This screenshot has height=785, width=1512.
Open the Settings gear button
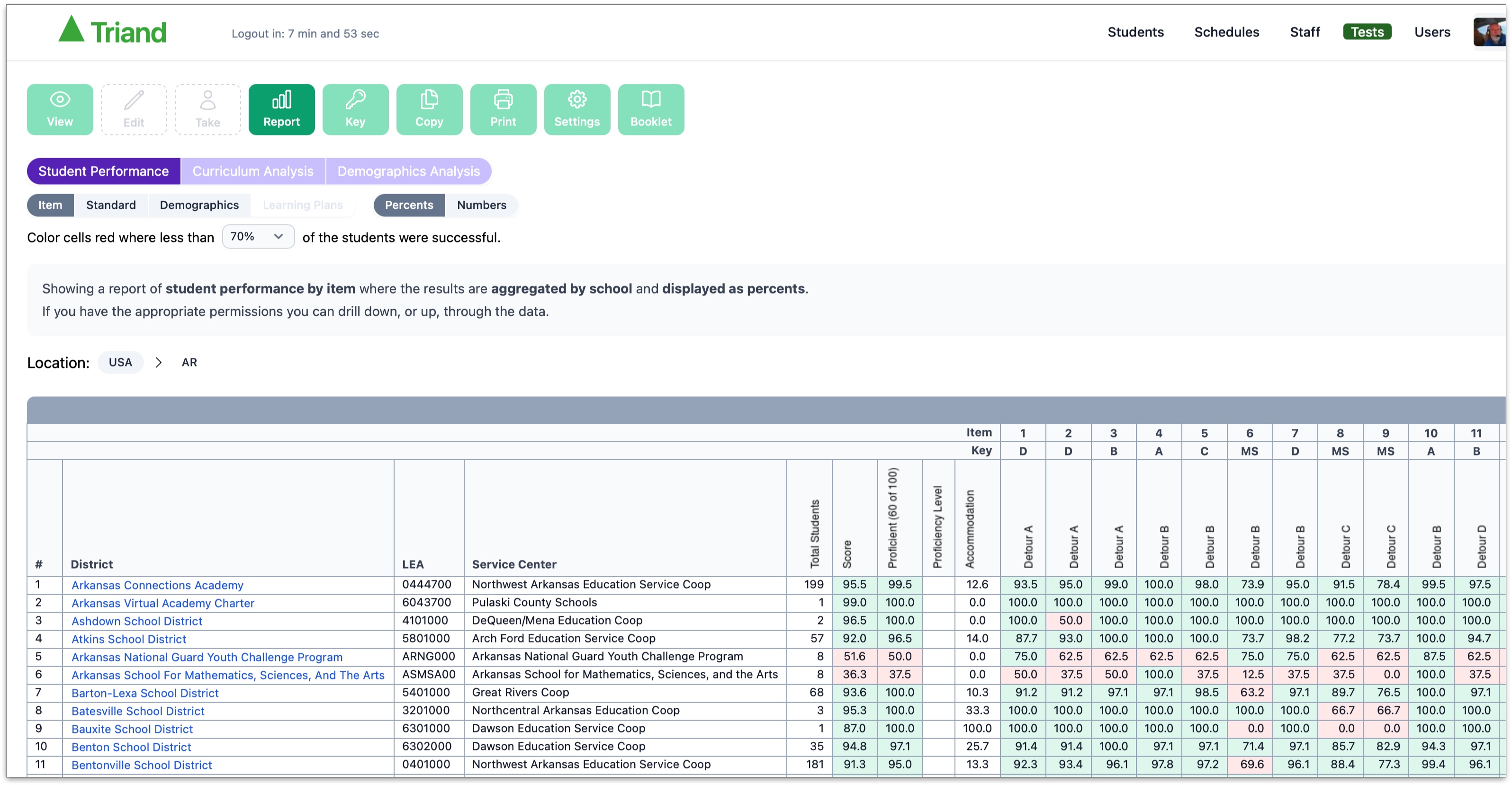pyautogui.click(x=577, y=109)
